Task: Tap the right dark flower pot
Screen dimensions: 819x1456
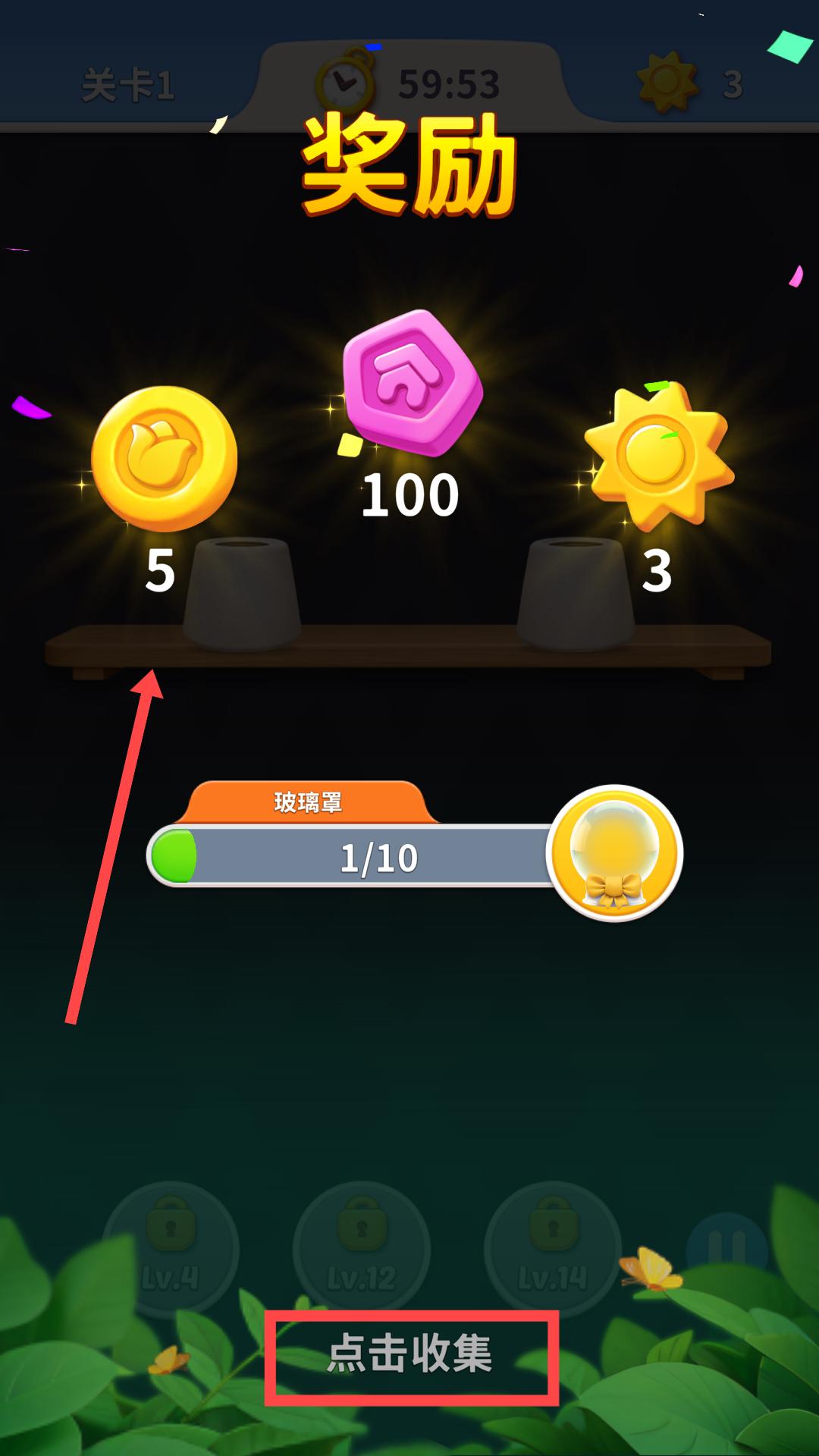Action: pyautogui.click(x=576, y=594)
